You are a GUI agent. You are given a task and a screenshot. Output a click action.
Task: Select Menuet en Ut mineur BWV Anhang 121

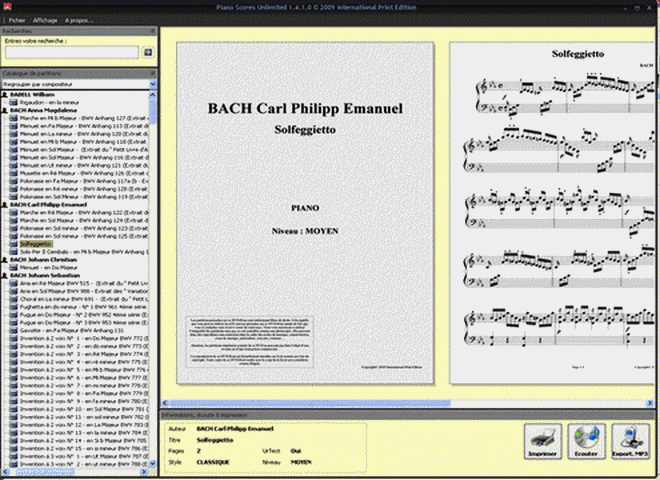point(84,165)
